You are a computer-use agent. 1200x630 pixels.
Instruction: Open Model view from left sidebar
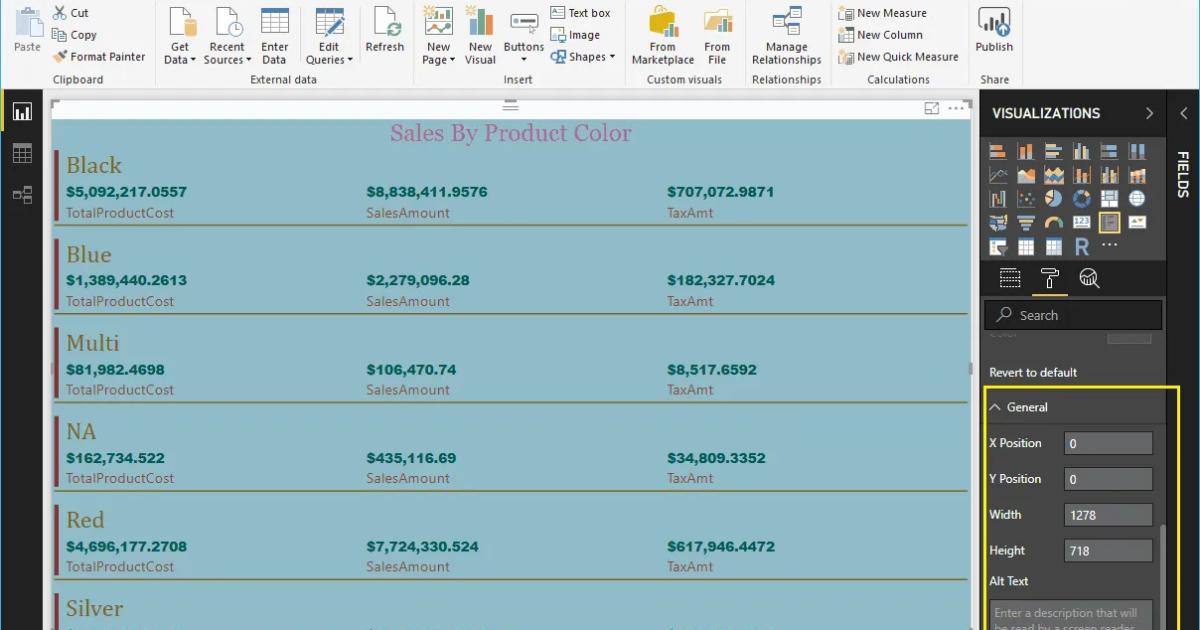[22, 195]
